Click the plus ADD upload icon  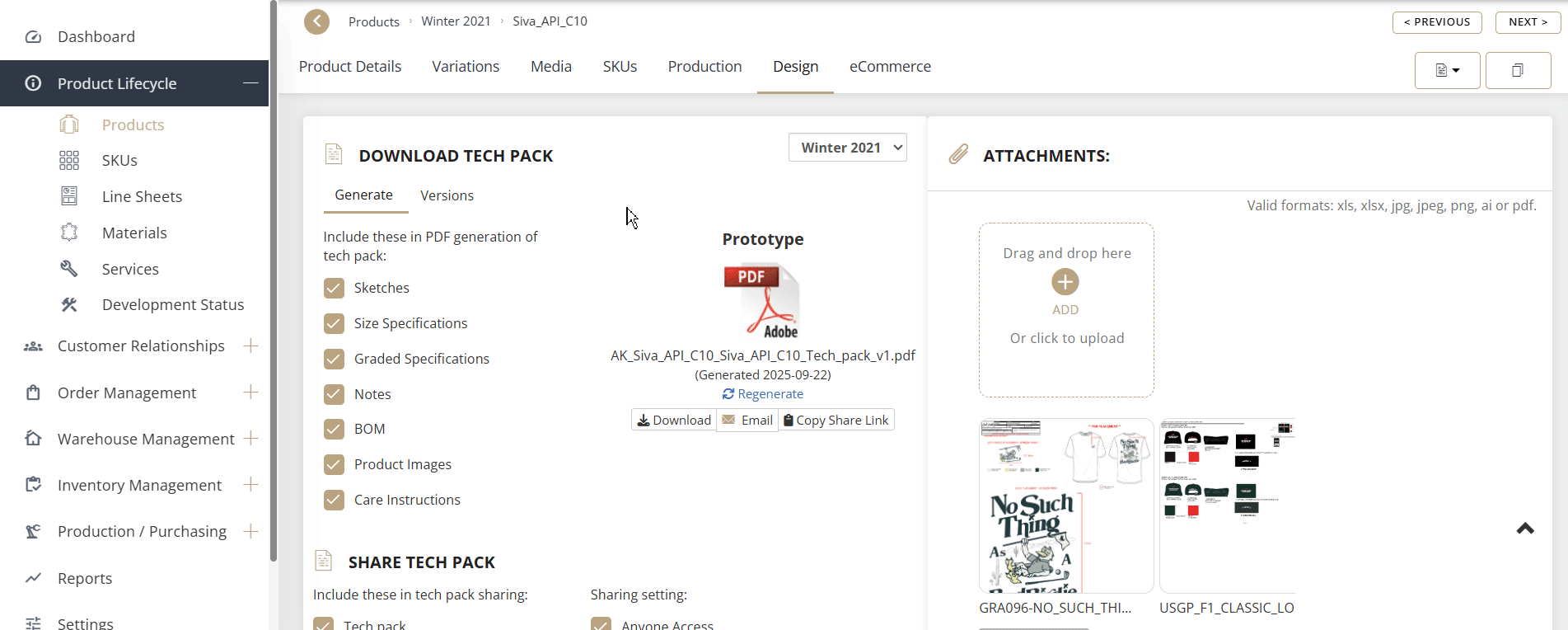tap(1065, 283)
